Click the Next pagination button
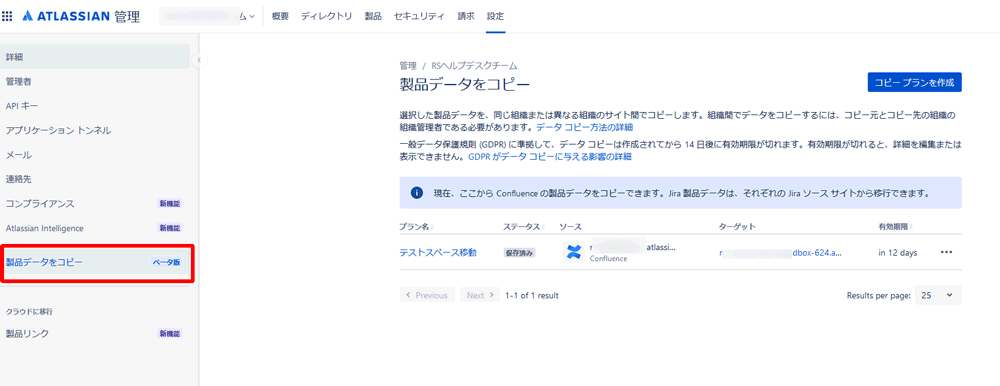Image resolution: width=1000 pixels, height=386 pixels. 480,295
